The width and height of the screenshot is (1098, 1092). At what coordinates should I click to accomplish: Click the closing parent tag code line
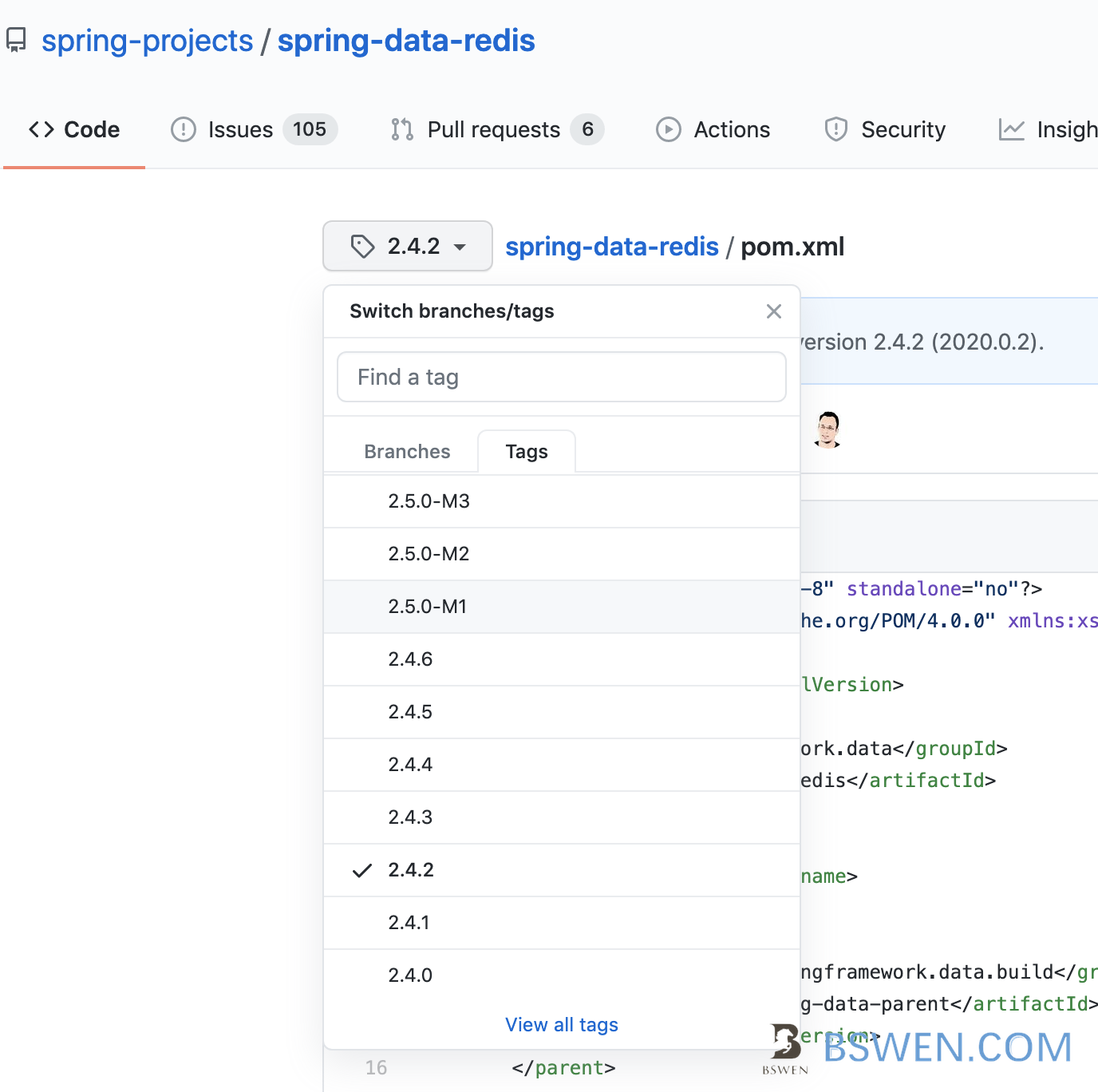pyautogui.click(x=563, y=1068)
